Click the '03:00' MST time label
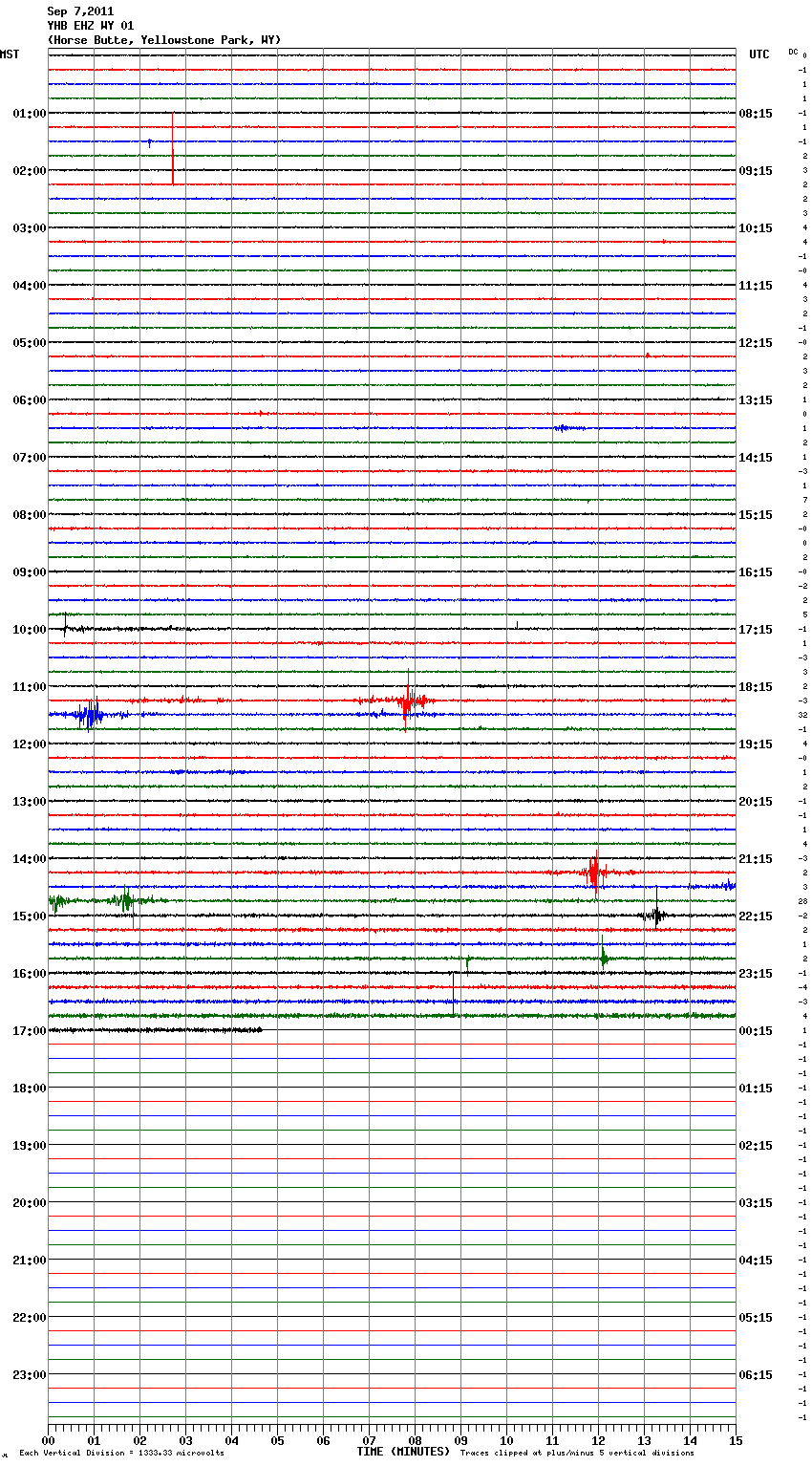The width and height of the screenshot is (812, 1466). pos(30,228)
